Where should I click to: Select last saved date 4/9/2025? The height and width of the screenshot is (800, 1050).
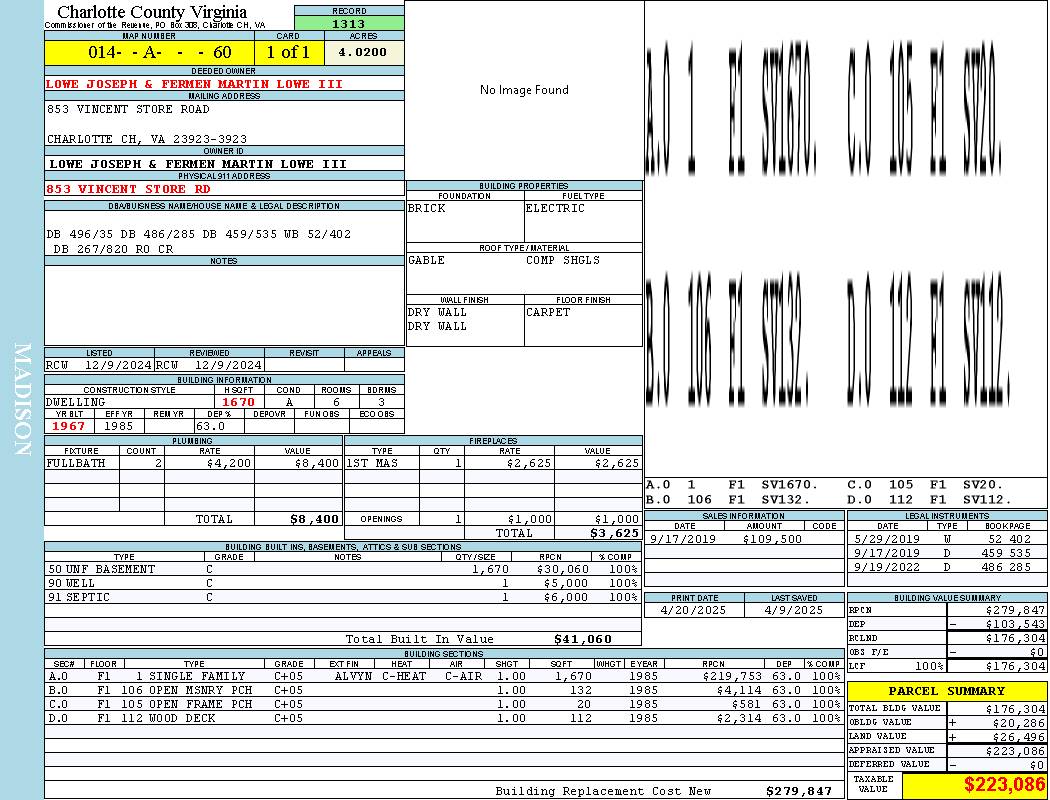(793, 611)
